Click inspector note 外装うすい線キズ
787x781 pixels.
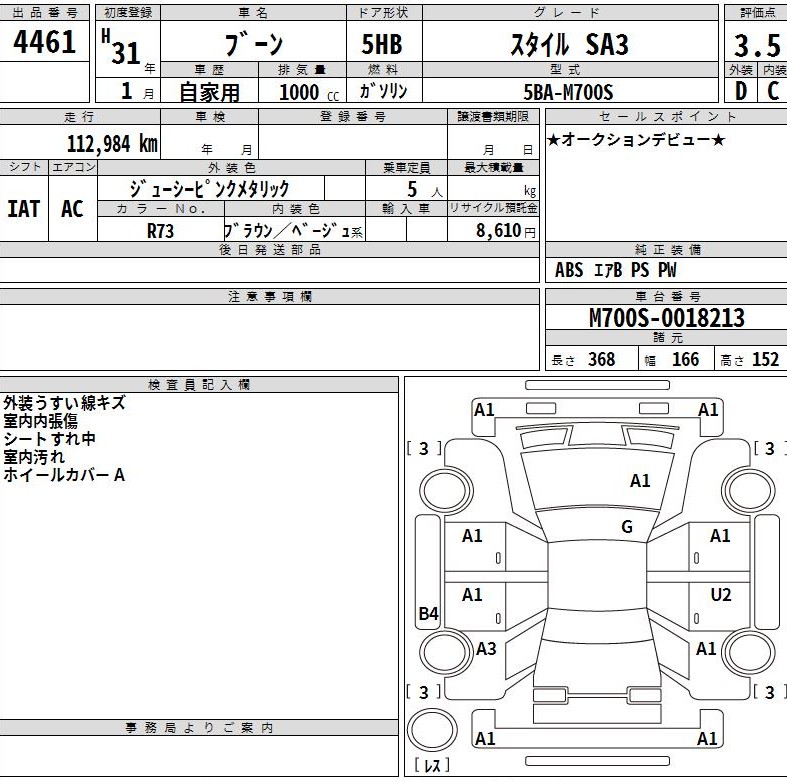click(64, 403)
